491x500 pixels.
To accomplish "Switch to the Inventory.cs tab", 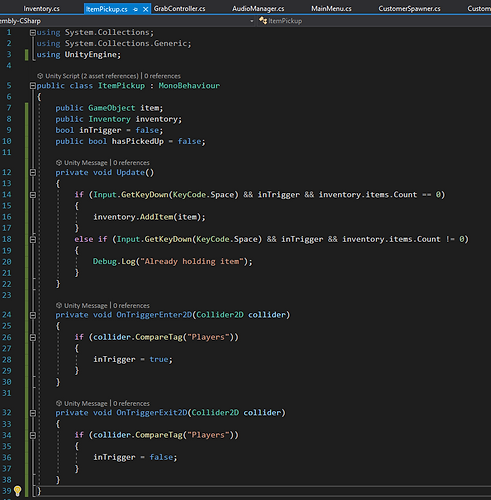I will pyautogui.click(x=41, y=9).
